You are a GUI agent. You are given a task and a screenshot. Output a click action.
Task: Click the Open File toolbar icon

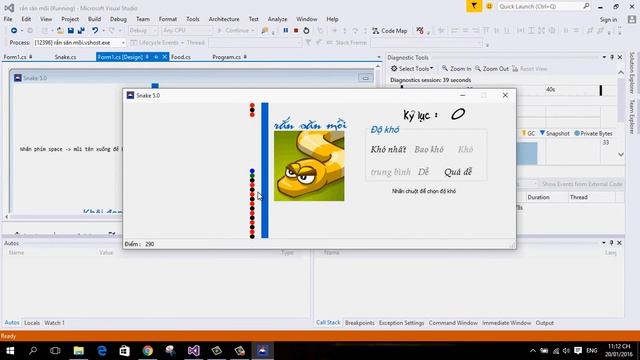[x=60, y=31]
